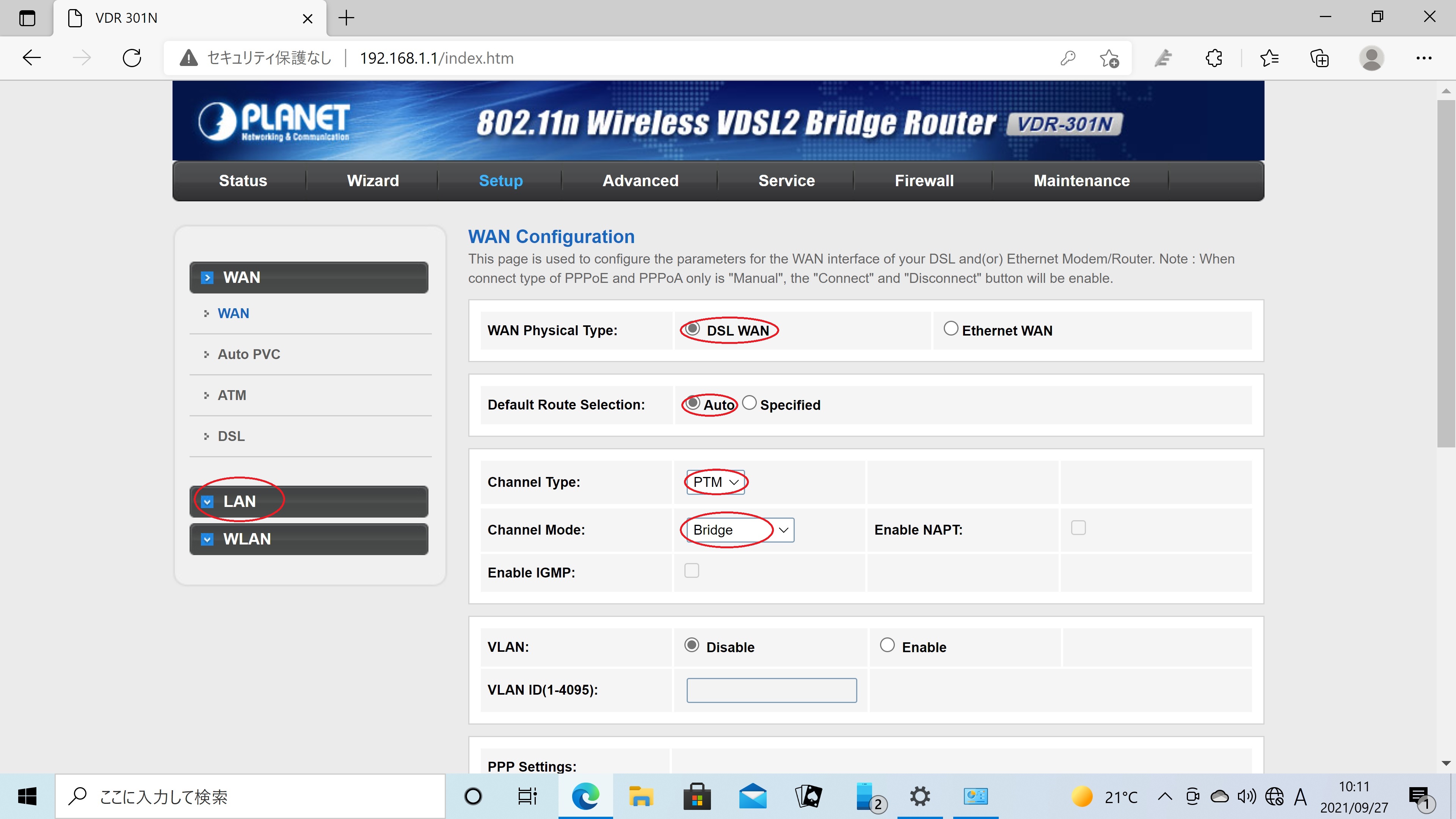This screenshot has width=1456, height=819.
Task: Click the address bar URL 192.168.1.1
Action: tap(436, 58)
